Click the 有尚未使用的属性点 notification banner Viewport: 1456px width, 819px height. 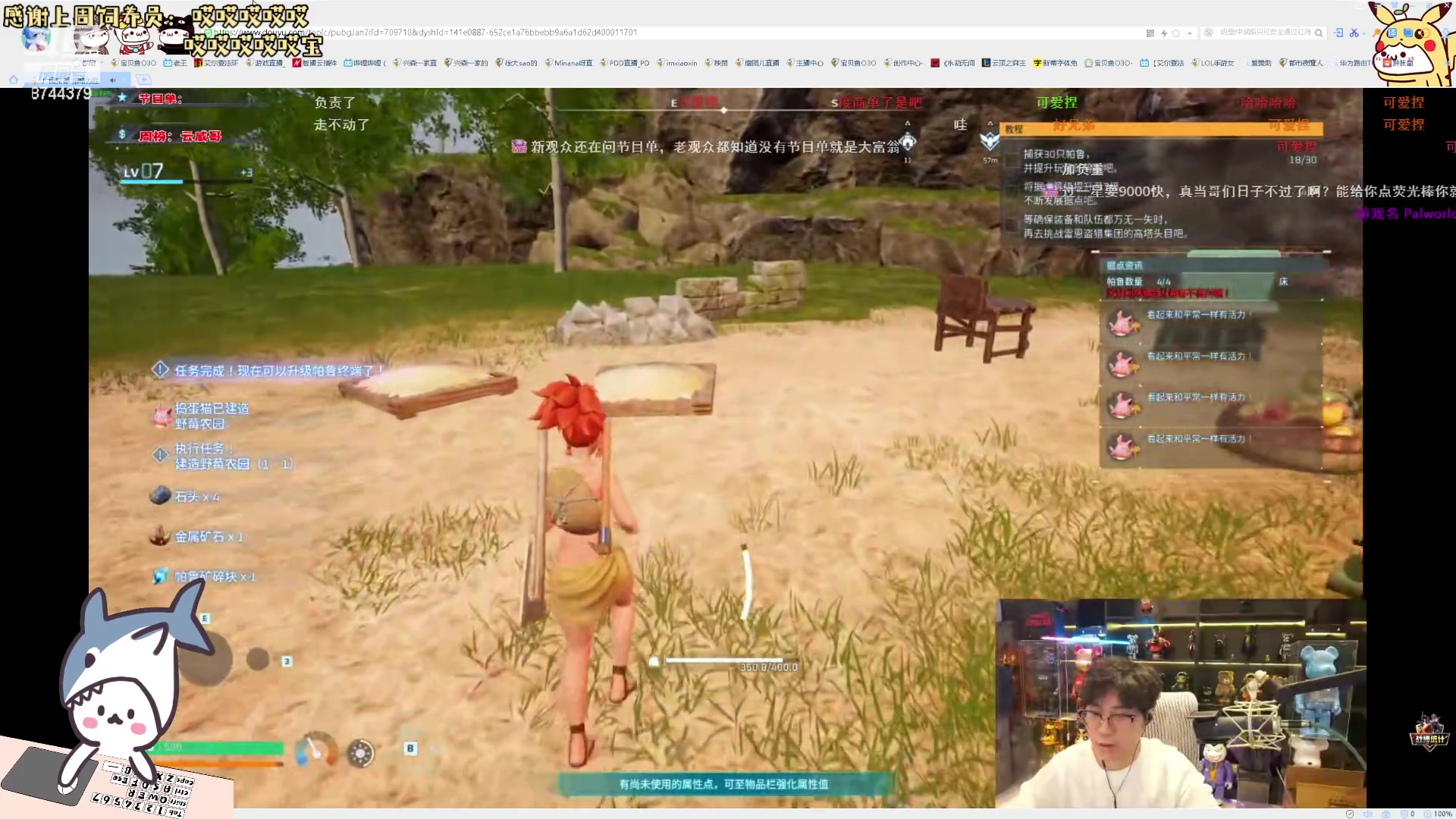coord(725,784)
